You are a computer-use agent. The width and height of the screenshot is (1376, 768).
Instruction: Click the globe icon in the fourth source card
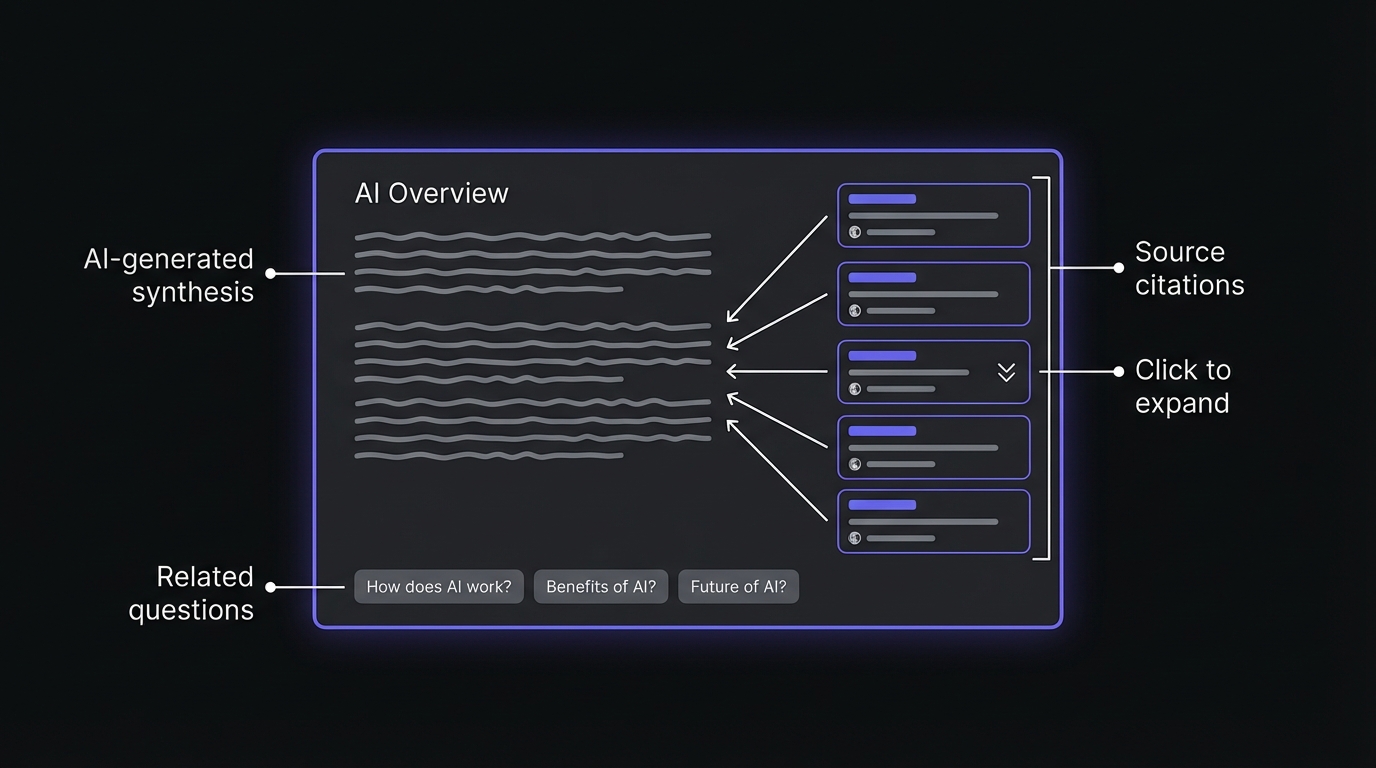pyautogui.click(x=855, y=464)
